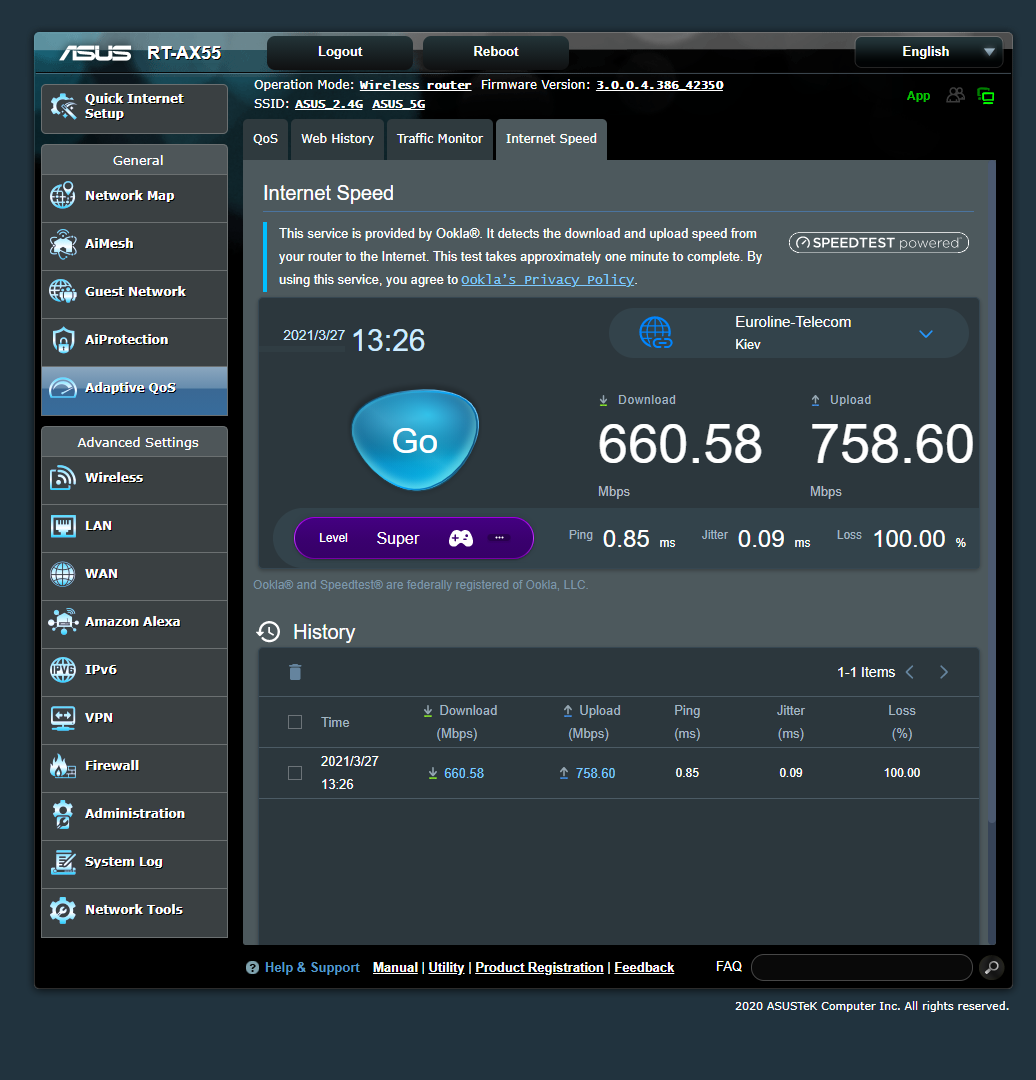Open the Firewall flame icon
This screenshot has height=1080, width=1036.
tap(63, 765)
